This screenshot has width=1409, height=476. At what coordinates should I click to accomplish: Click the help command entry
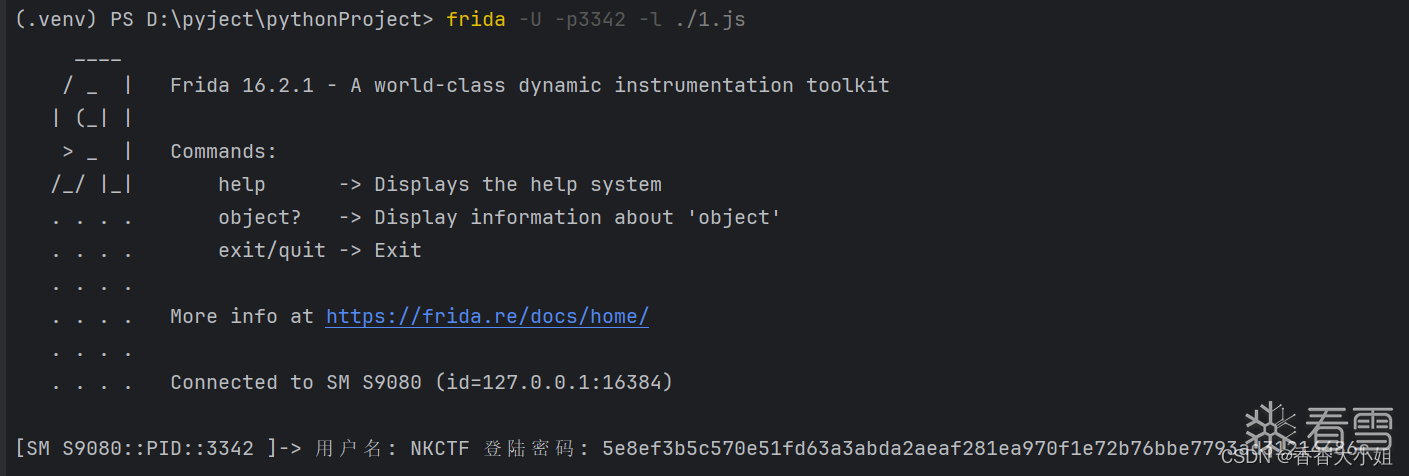coord(242,185)
